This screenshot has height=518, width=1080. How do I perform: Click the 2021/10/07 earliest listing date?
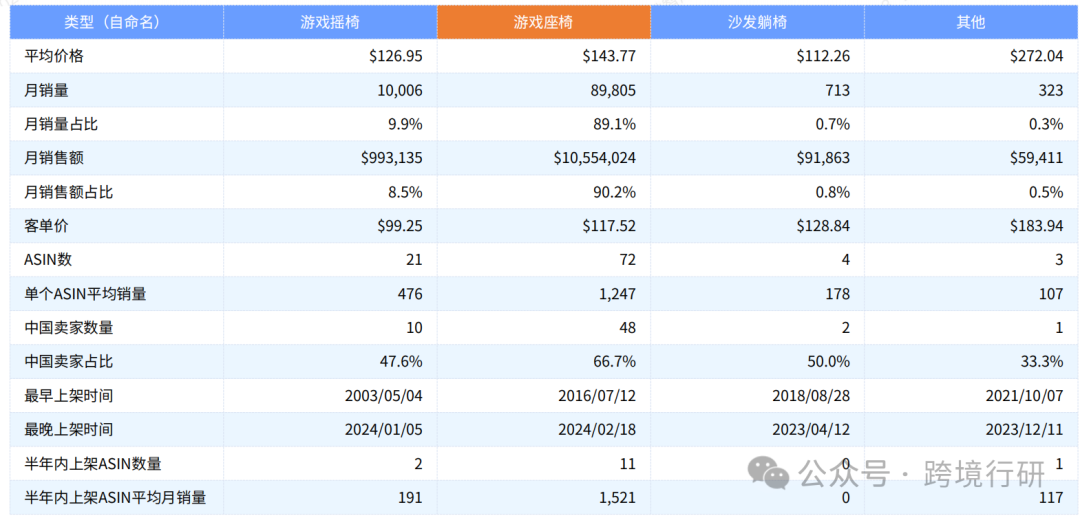tap(1024, 396)
